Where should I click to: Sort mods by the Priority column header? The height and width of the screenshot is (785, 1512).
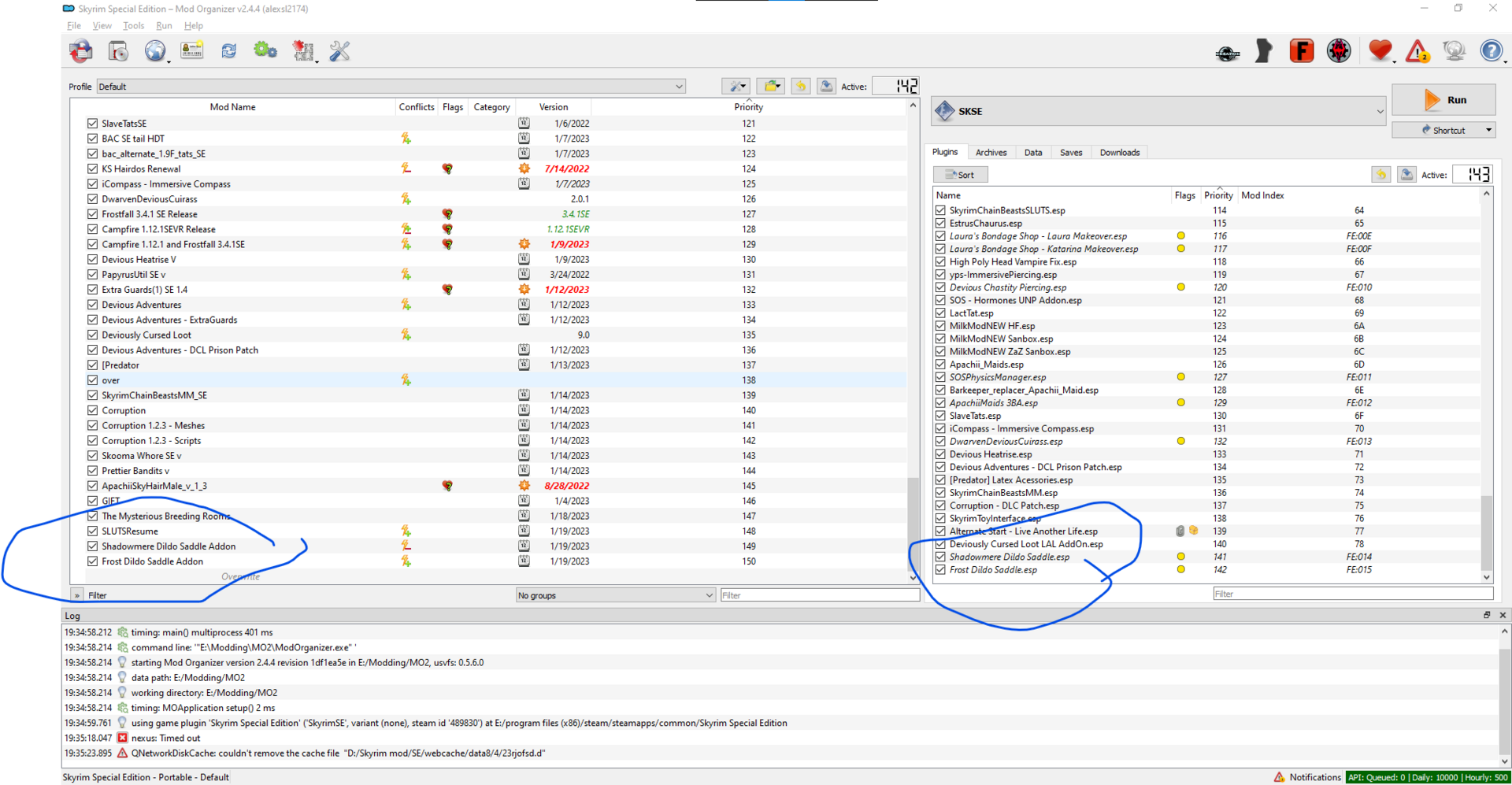748,107
